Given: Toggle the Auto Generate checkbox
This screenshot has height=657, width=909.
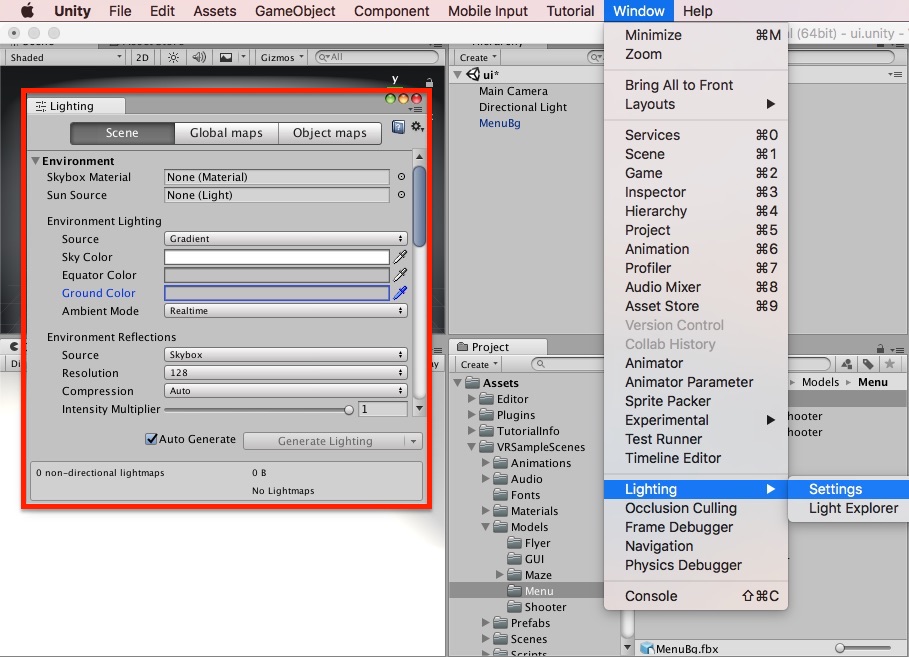Looking at the screenshot, I should [151, 439].
